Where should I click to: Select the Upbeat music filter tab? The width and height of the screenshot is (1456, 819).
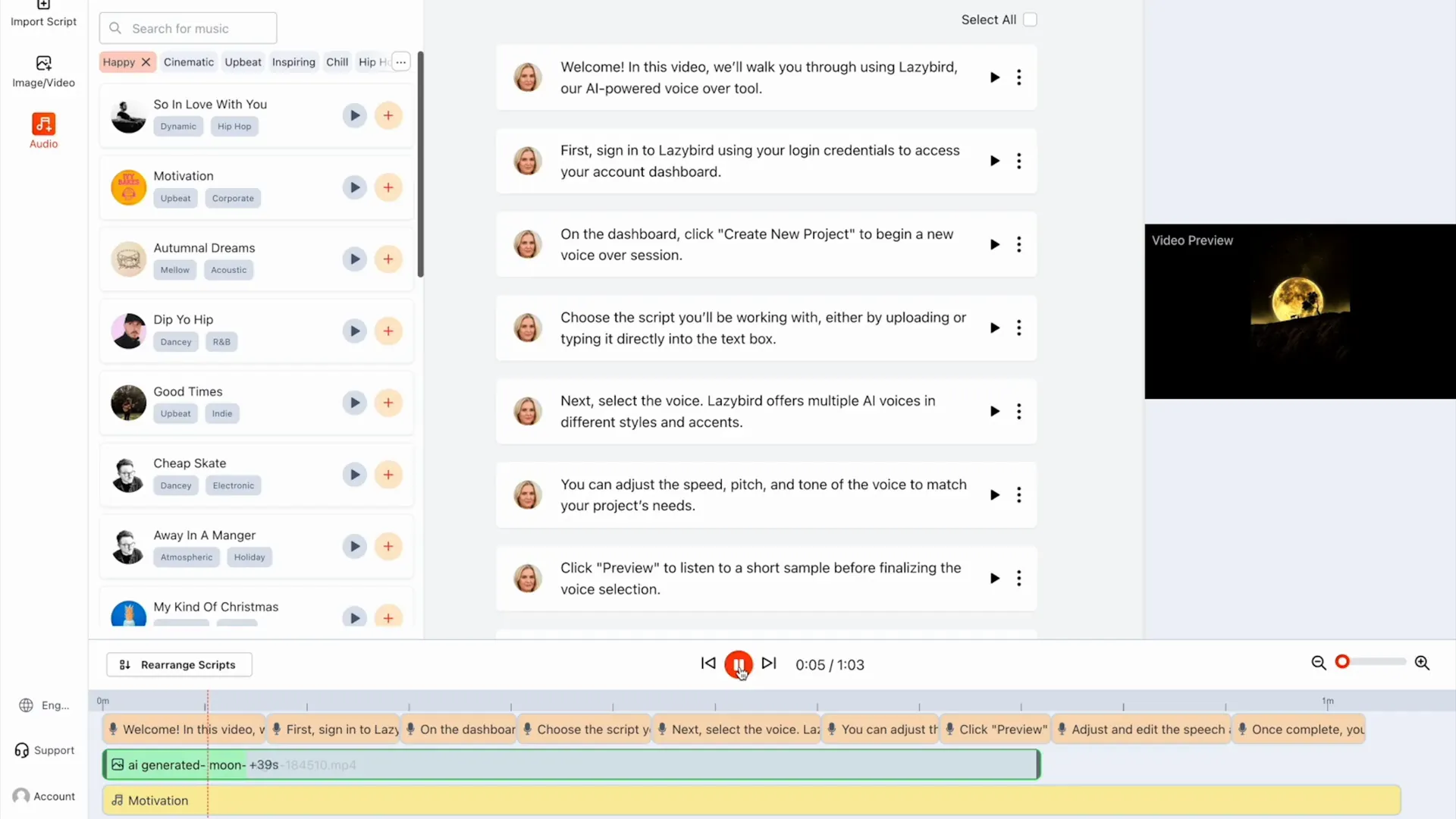[243, 62]
